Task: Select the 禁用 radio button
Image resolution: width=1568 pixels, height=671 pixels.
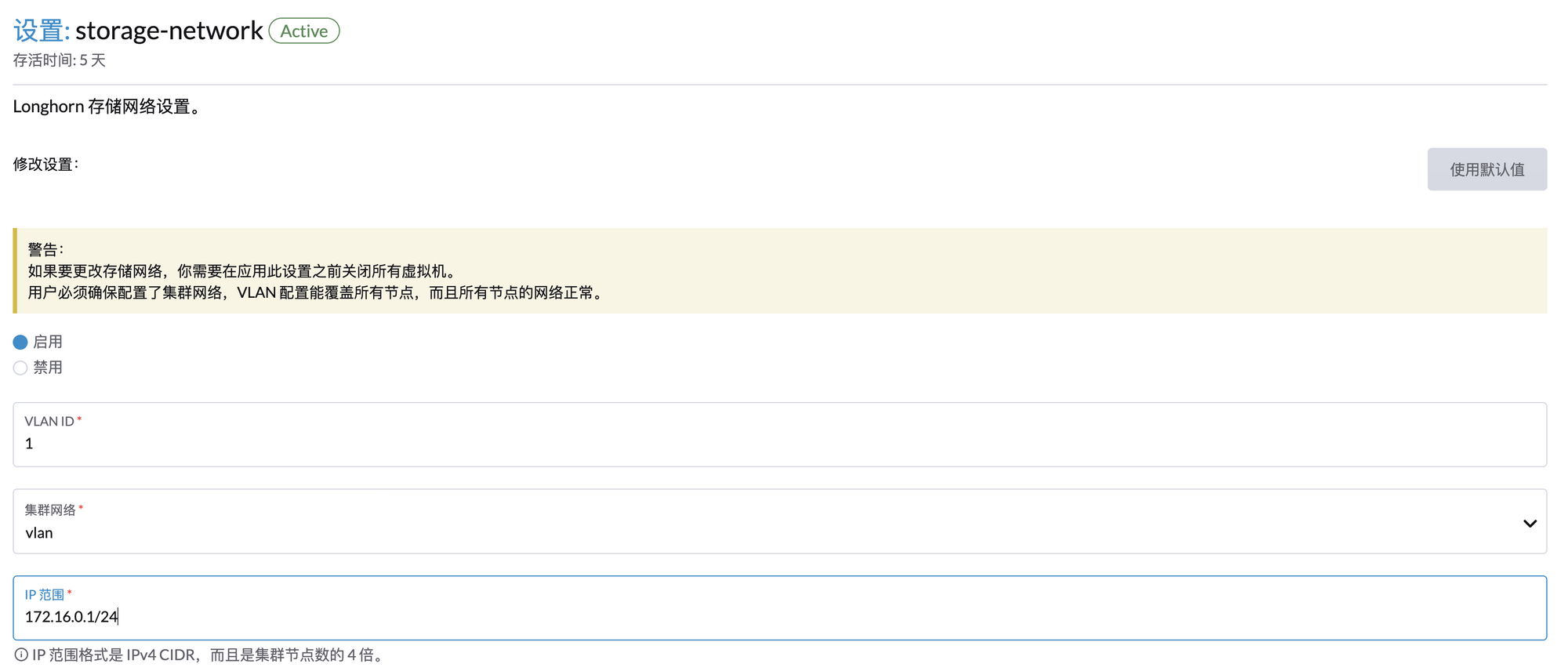Action: coord(20,368)
